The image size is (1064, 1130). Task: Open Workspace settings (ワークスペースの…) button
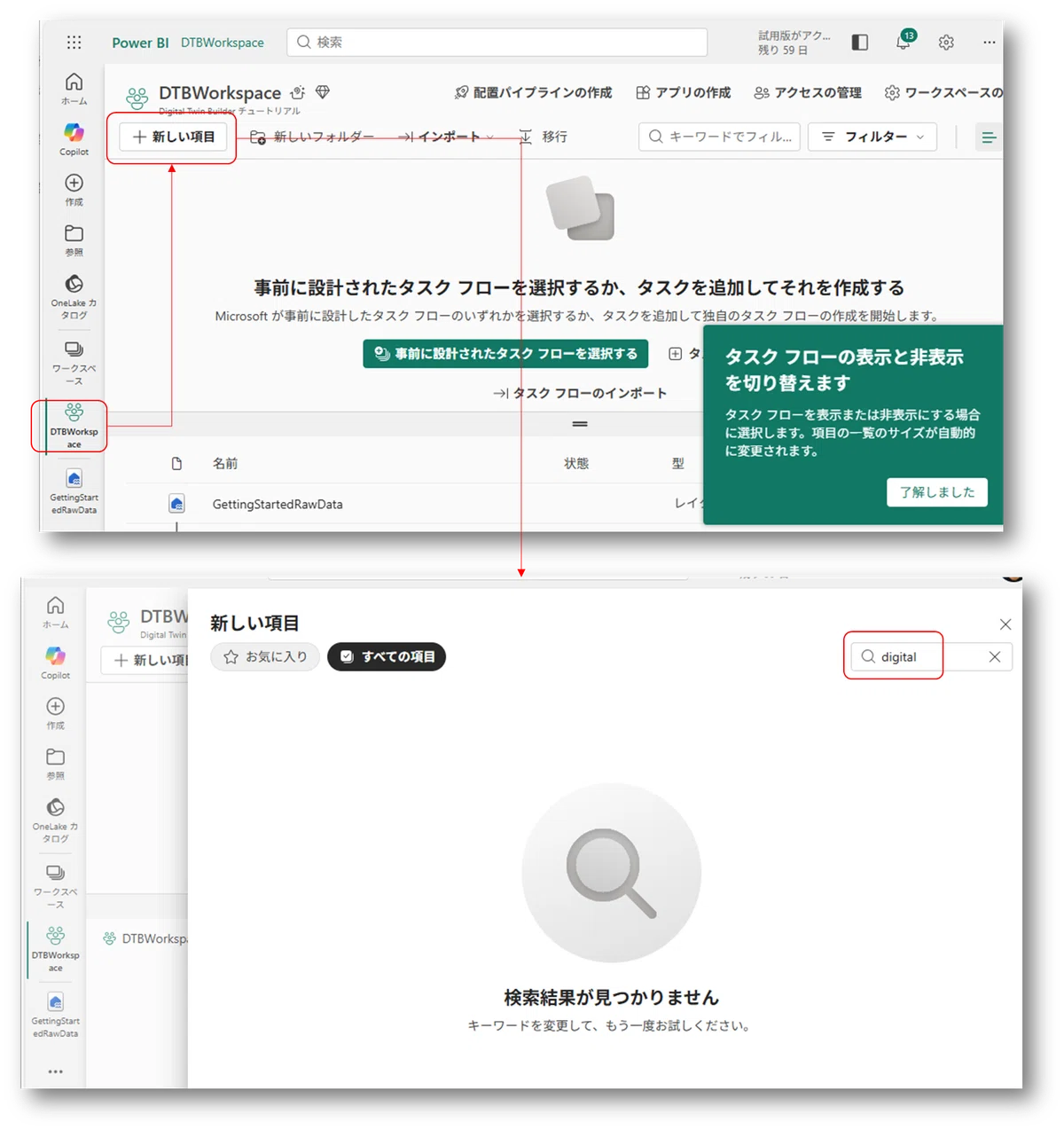(x=943, y=92)
